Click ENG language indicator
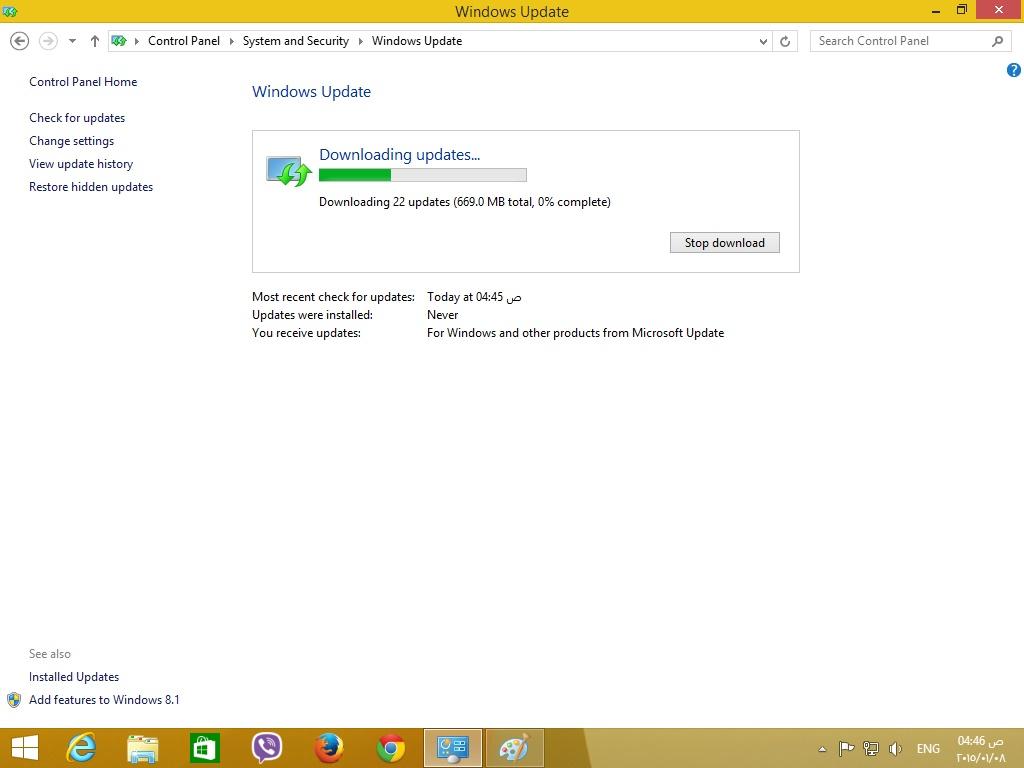The height and width of the screenshot is (768, 1024). [928, 748]
